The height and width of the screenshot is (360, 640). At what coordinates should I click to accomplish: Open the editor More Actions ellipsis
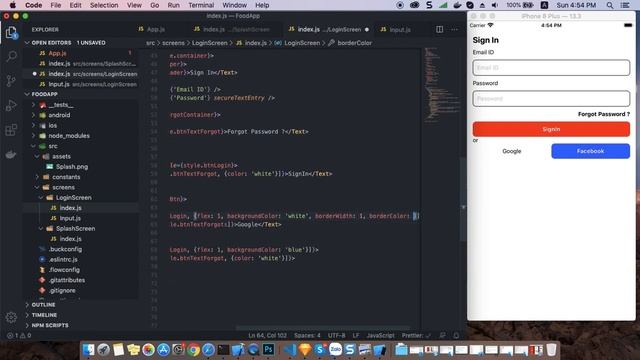[x=454, y=29]
